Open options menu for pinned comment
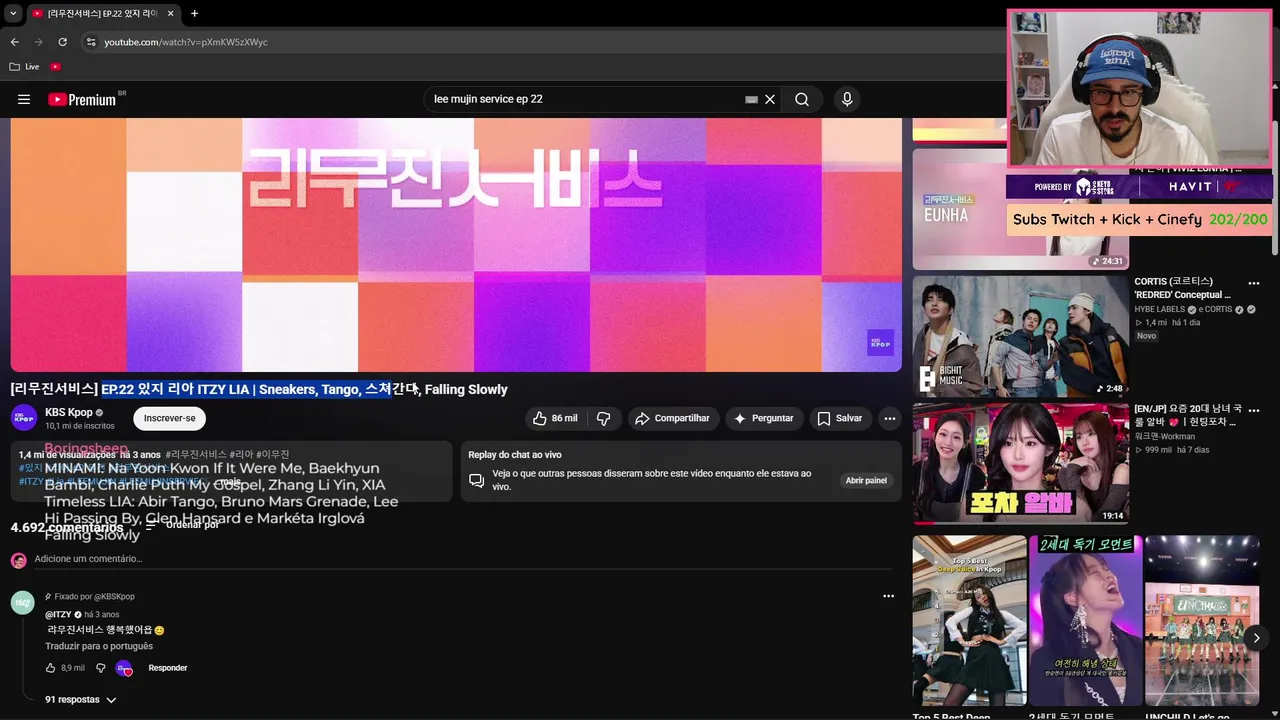 pos(888,596)
